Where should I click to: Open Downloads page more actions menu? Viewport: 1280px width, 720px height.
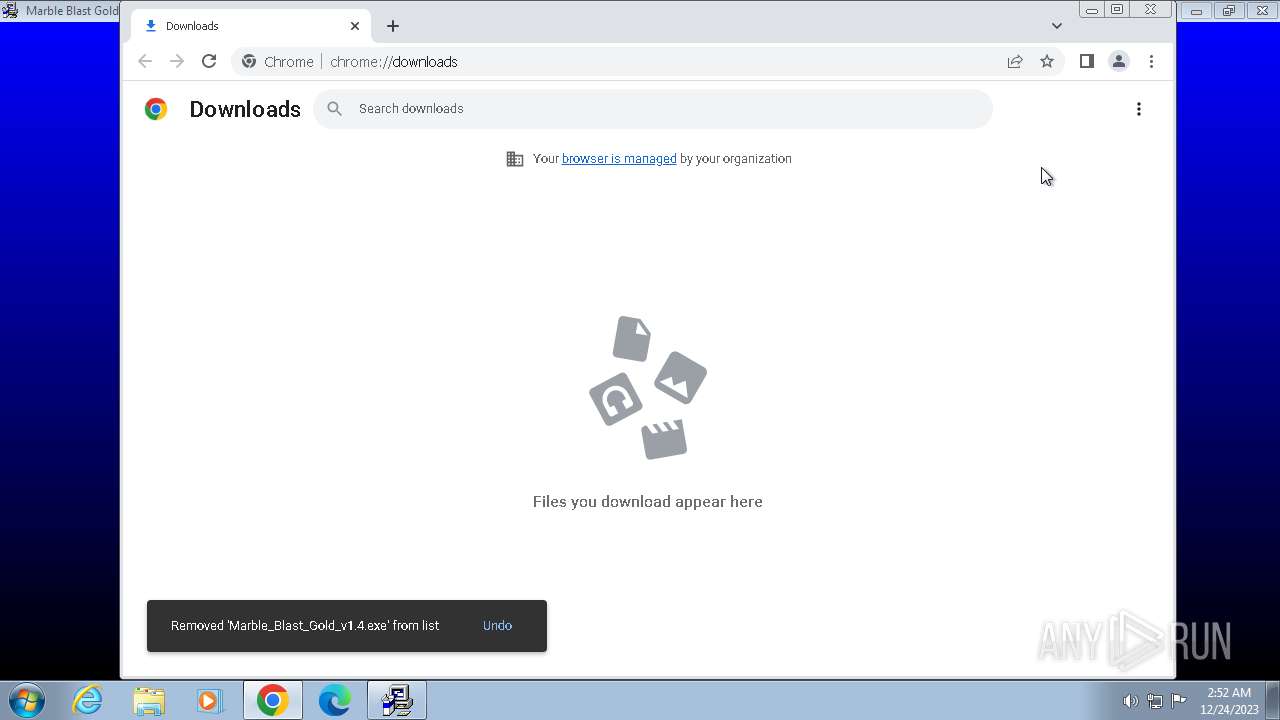(x=1139, y=109)
